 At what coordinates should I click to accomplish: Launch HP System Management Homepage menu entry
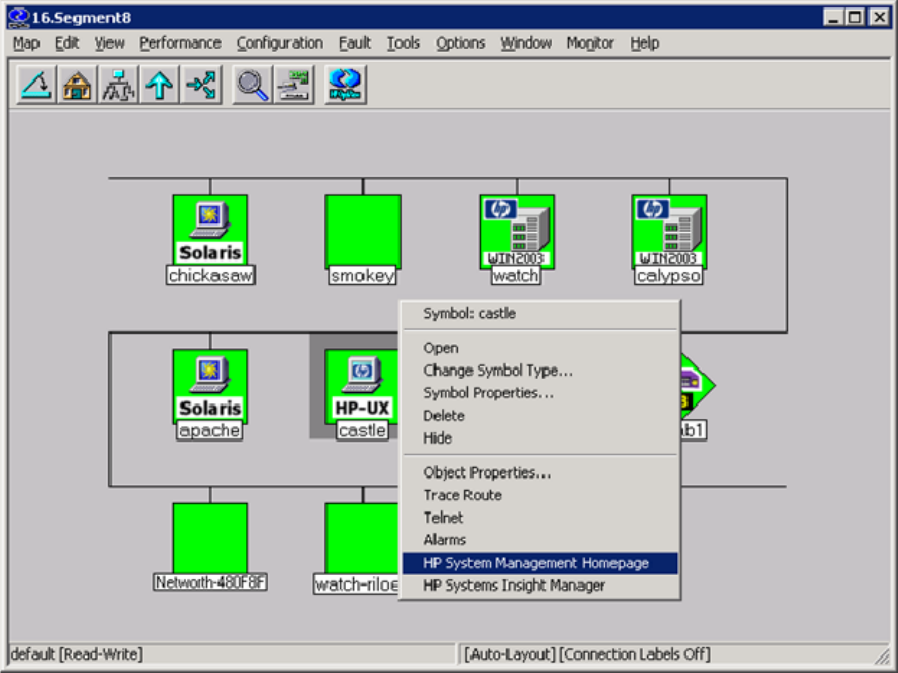540,563
